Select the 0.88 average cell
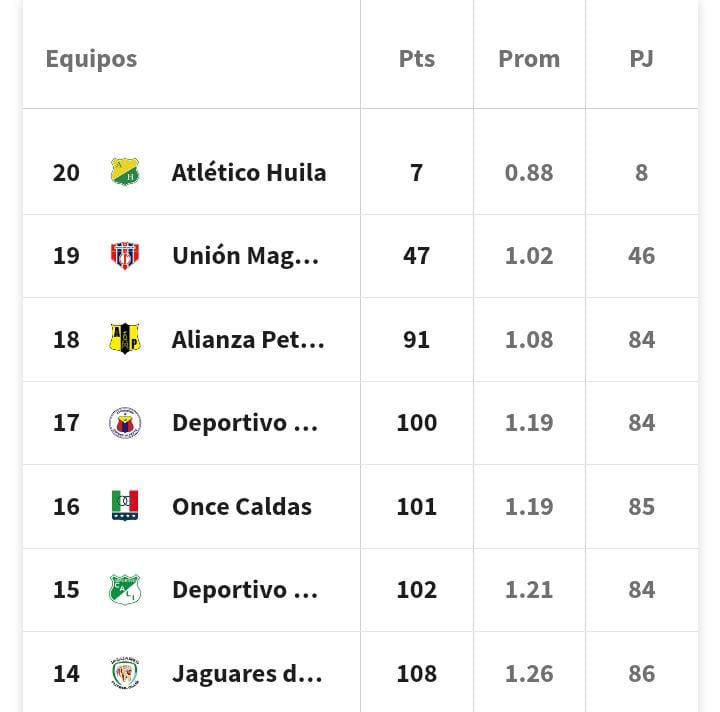Screen dimensions: 720x712 pyautogui.click(x=529, y=173)
